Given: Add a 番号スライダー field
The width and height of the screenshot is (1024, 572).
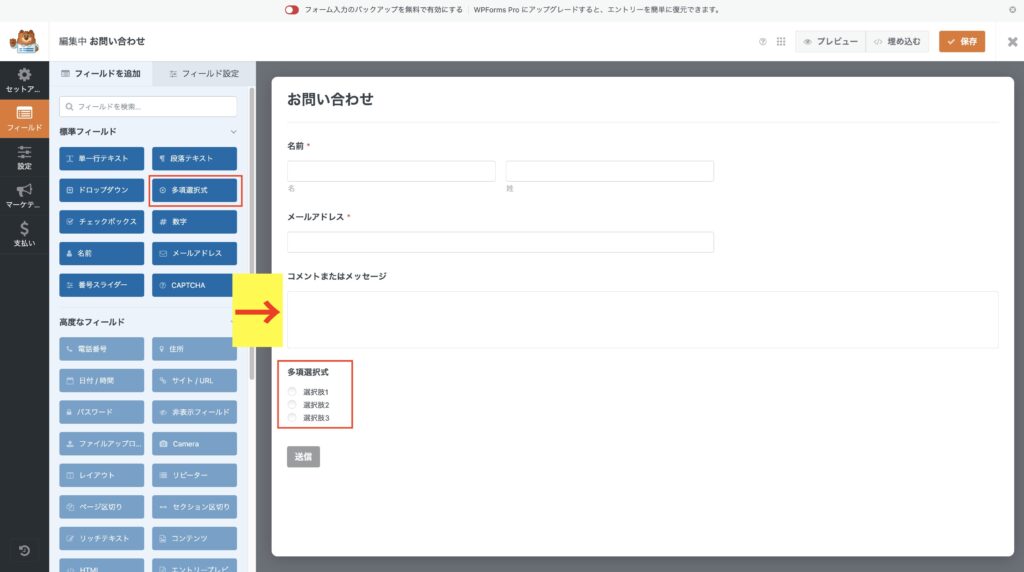Looking at the screenshot, I should point(101,285).
